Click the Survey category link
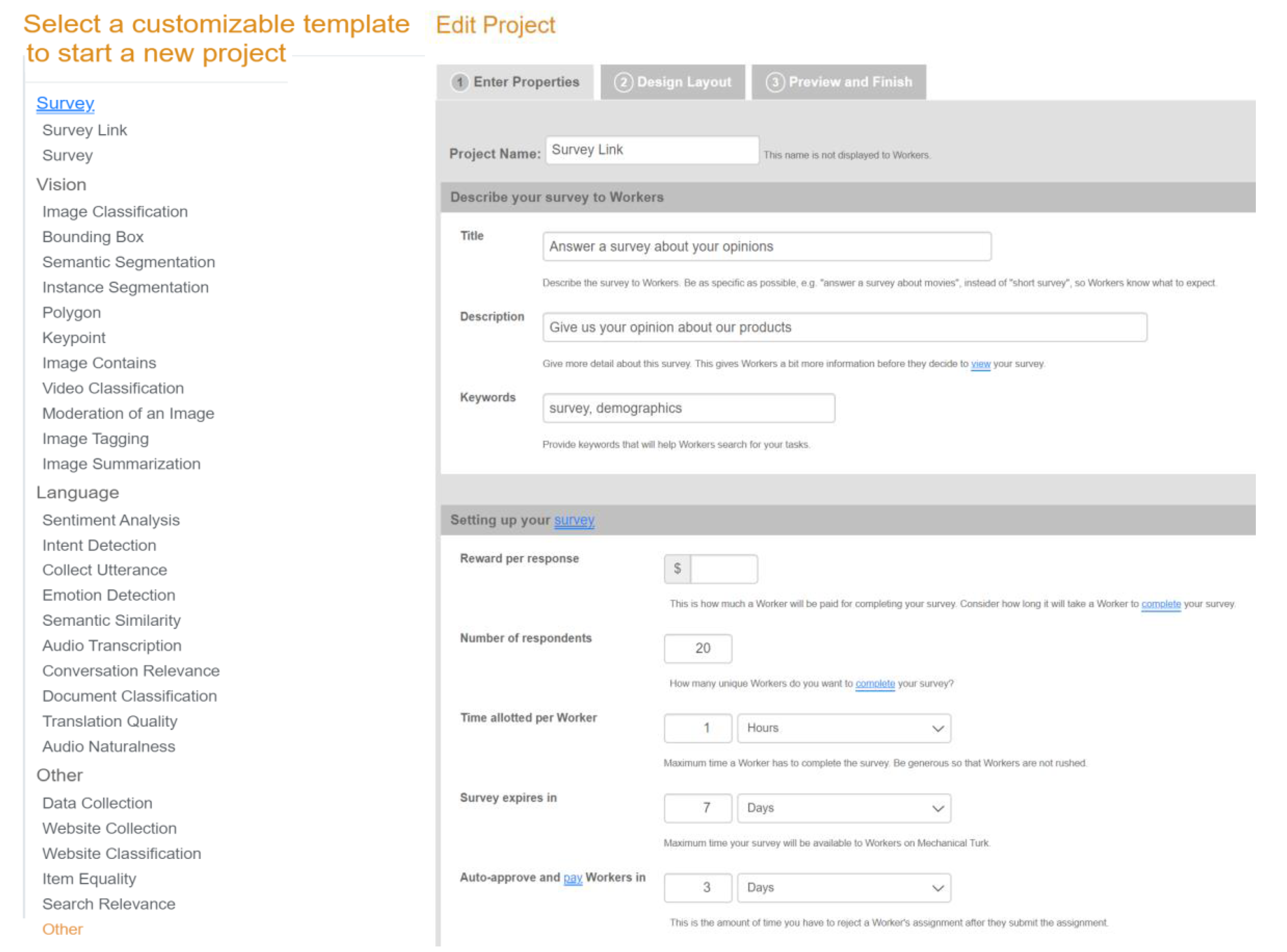 coord(65,103)
